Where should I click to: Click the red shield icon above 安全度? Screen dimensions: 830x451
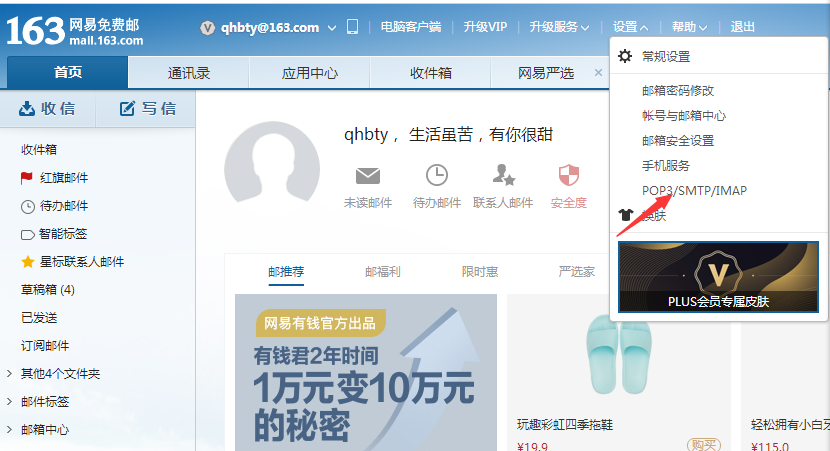[569, 175]
